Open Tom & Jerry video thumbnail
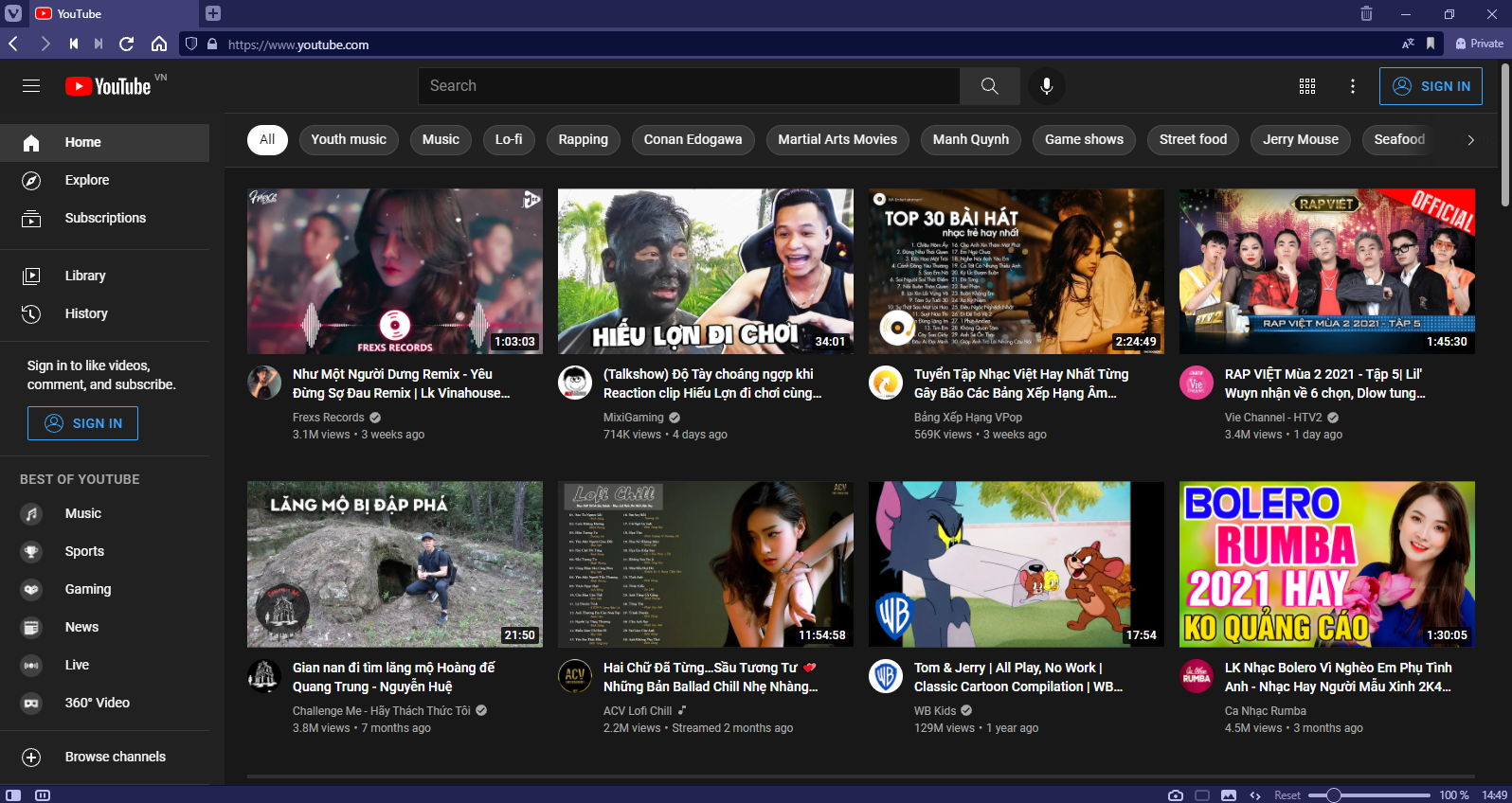This screenshot has width=1512, height=803. click(x=1017, y=564)
